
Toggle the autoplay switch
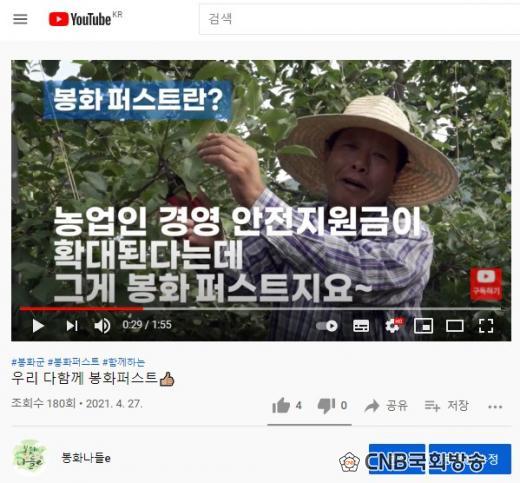tap(327, 326)
